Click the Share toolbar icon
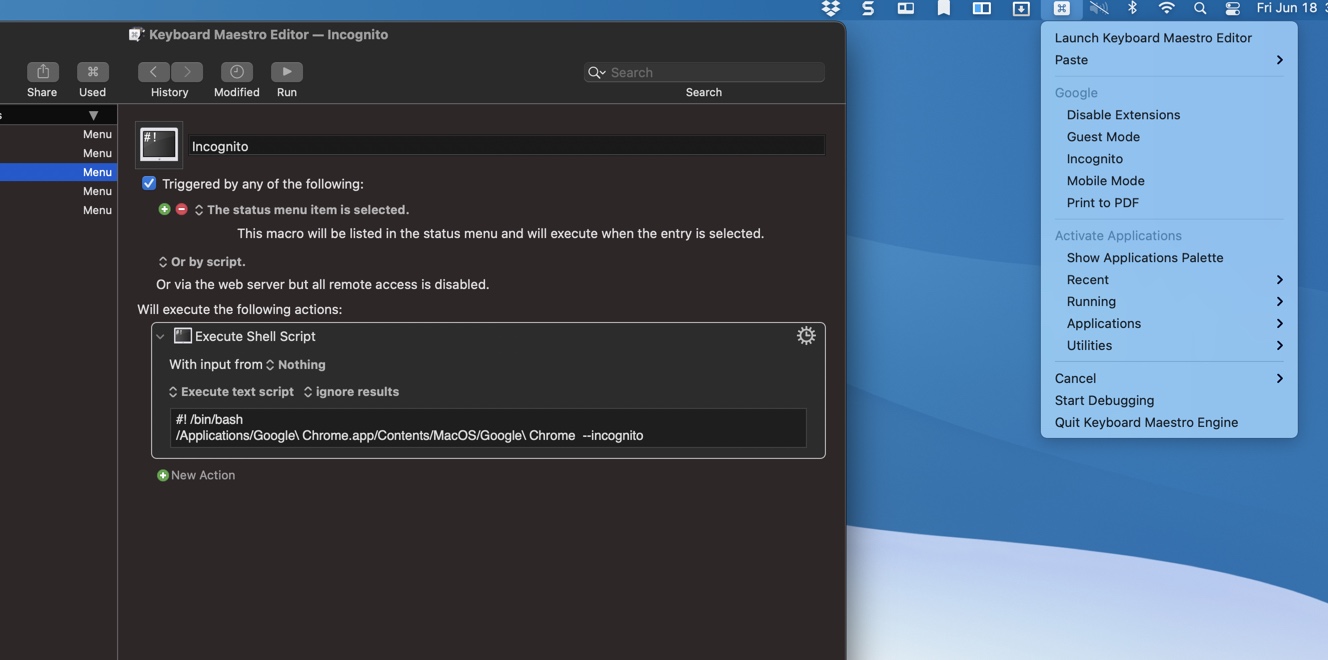 (42, 72)
